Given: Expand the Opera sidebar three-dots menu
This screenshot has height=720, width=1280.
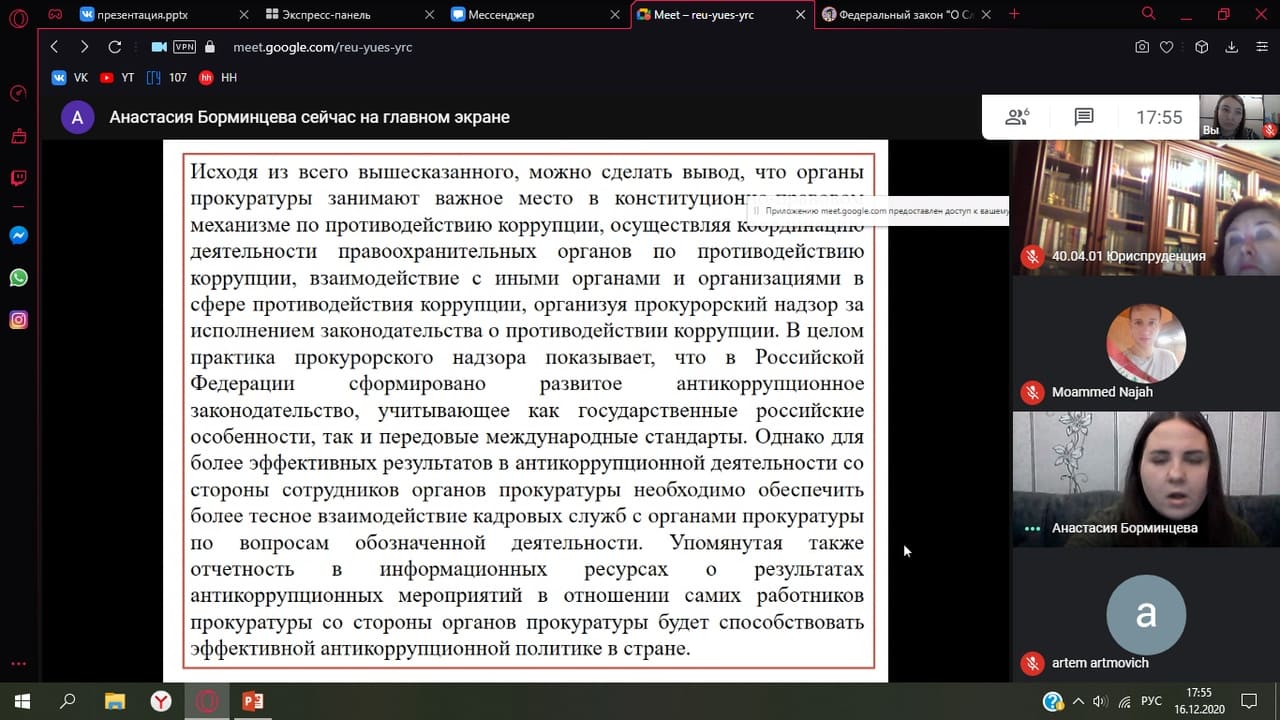Looking at the screenshot, I should [18, 663].
